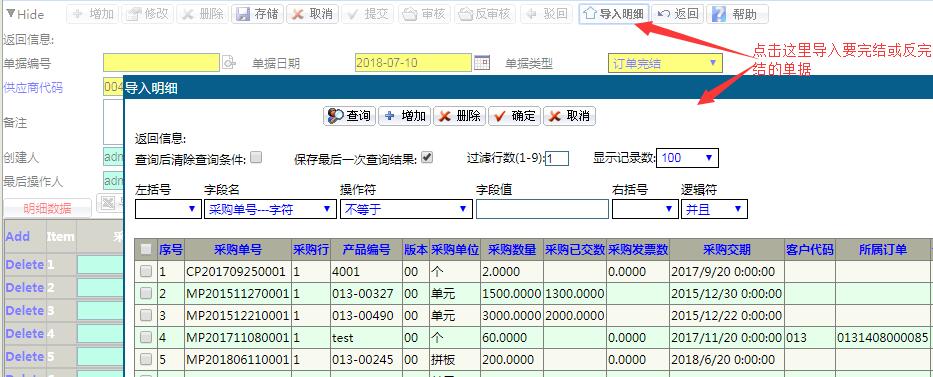The height and width of the screenshot is (377, 933).
Task: Check row 3 MP201512210001 checkbox
Action: (x=145, y=316)
